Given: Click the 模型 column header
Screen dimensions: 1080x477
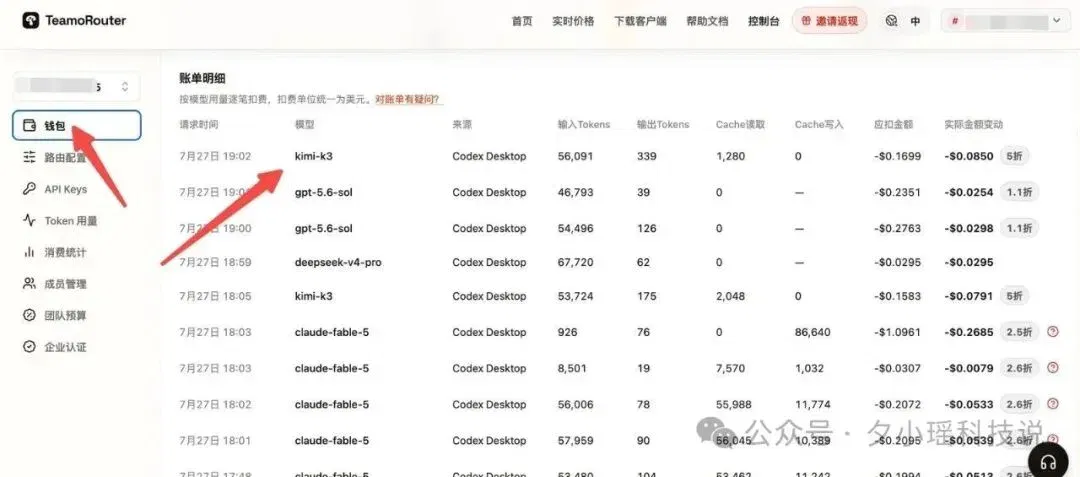Looking at the screenshot, I should [x=304, y=125].
